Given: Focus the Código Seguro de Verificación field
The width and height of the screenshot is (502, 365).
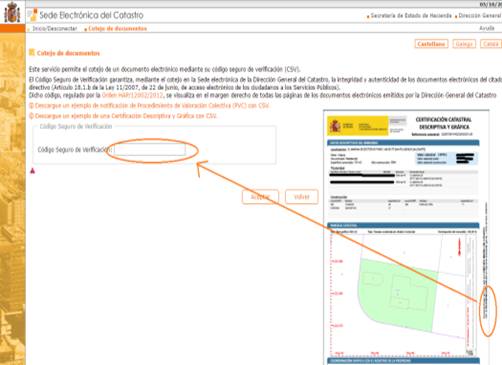Looking at the screenshot, I should [150, 150].
